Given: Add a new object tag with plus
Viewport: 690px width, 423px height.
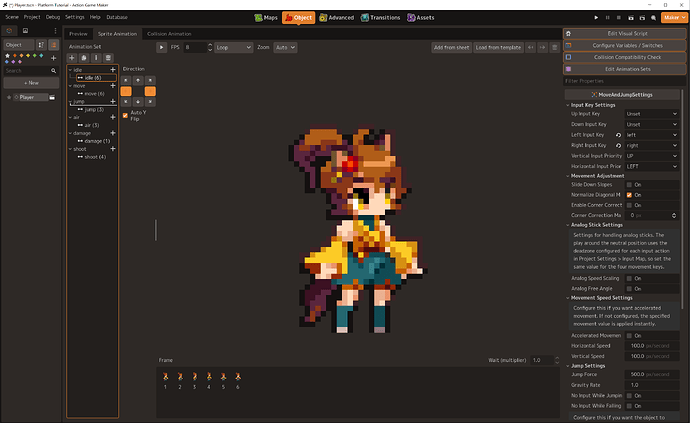Looking at the screenshot, I should [53, 58].
